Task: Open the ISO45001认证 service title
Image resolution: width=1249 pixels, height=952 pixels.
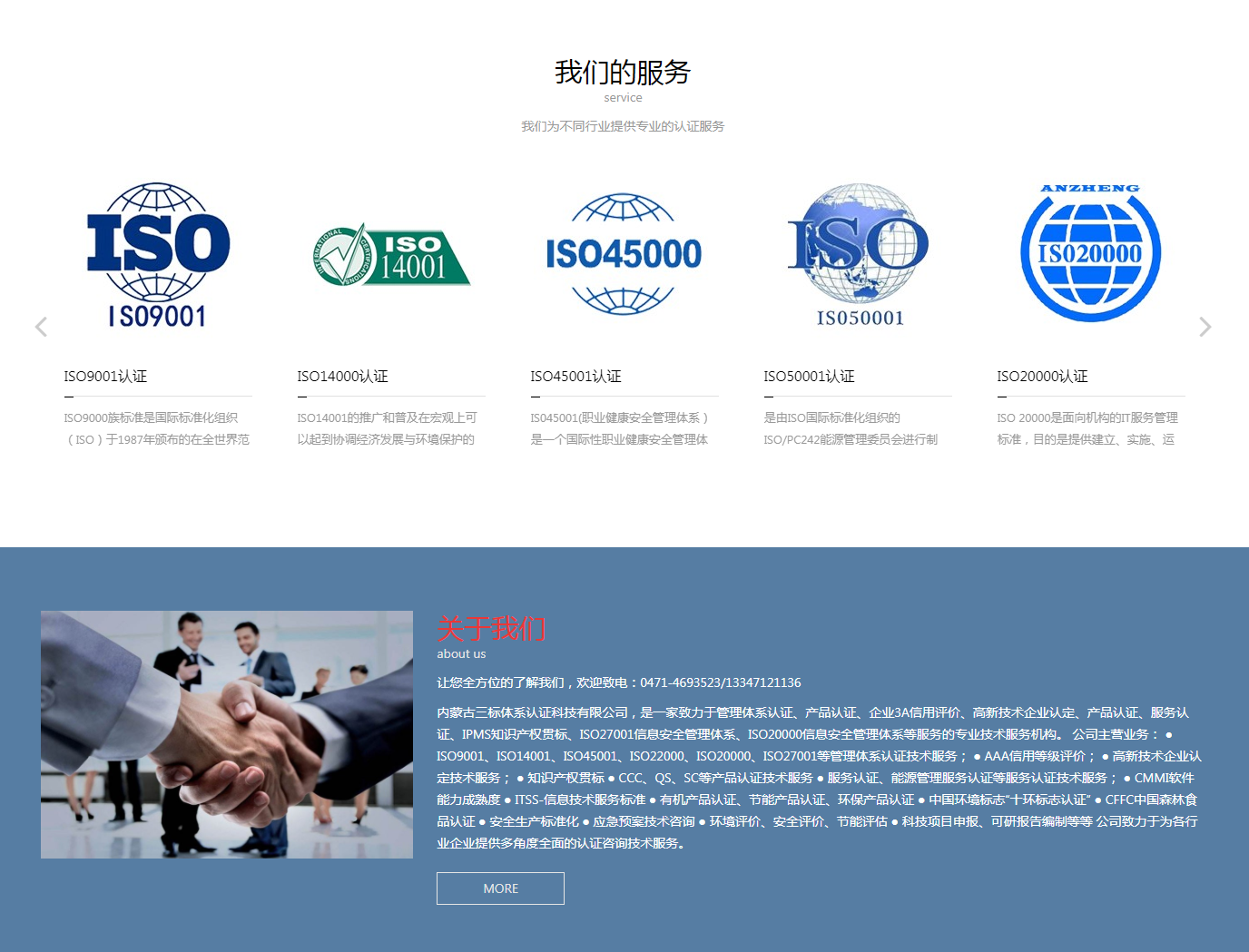Action: click(575, 376)
